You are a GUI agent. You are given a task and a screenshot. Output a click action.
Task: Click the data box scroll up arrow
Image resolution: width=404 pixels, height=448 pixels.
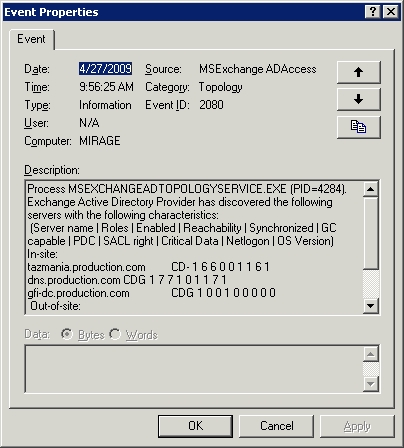(x=371, y=354)
